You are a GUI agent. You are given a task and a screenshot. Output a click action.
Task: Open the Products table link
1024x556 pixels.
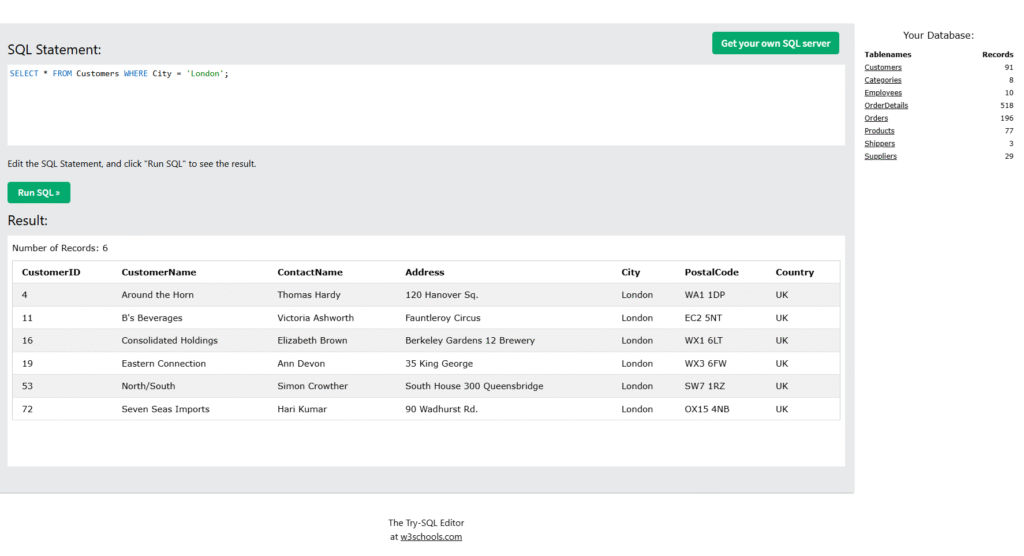tap(879, 131)
